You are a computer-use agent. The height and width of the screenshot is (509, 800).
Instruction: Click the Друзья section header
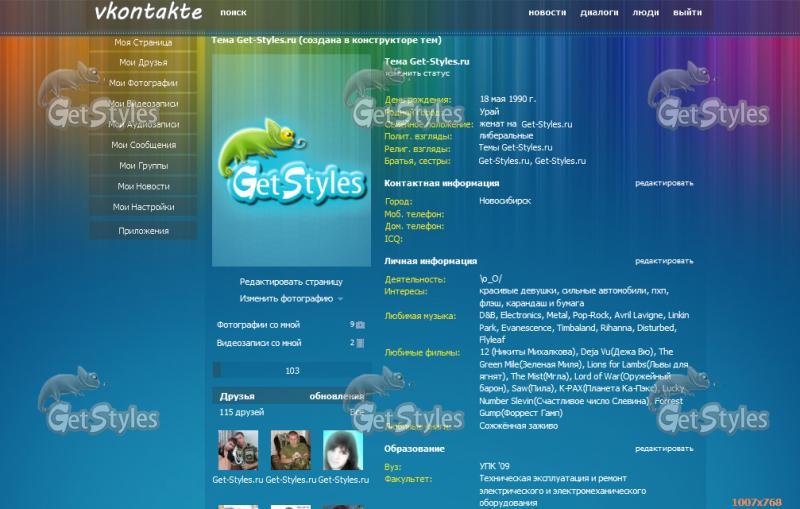click(237, 396)
